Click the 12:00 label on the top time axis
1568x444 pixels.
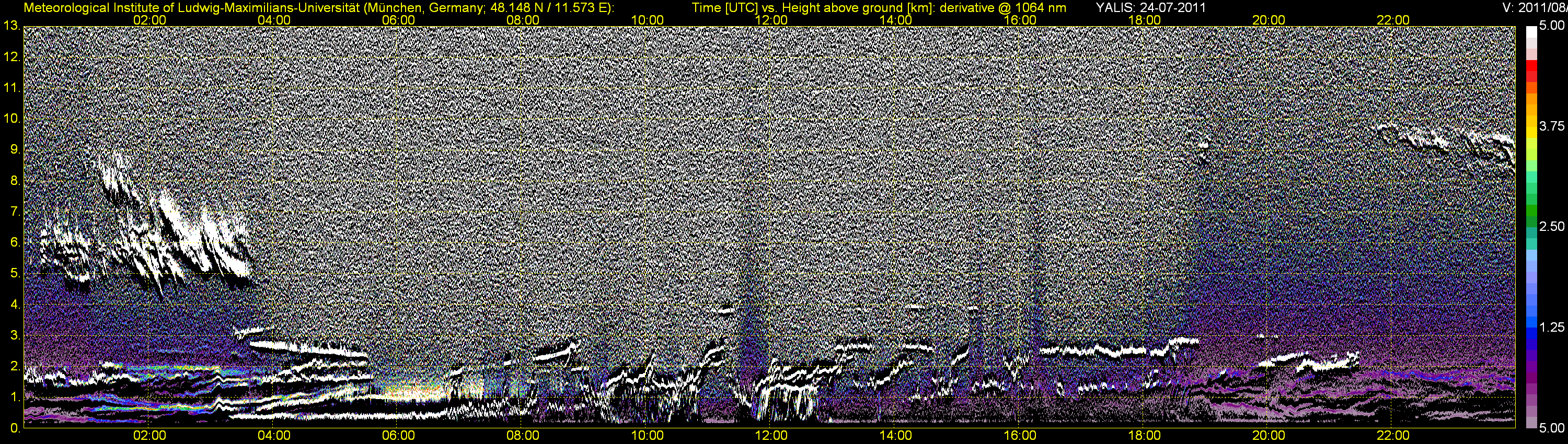(771, 20)
